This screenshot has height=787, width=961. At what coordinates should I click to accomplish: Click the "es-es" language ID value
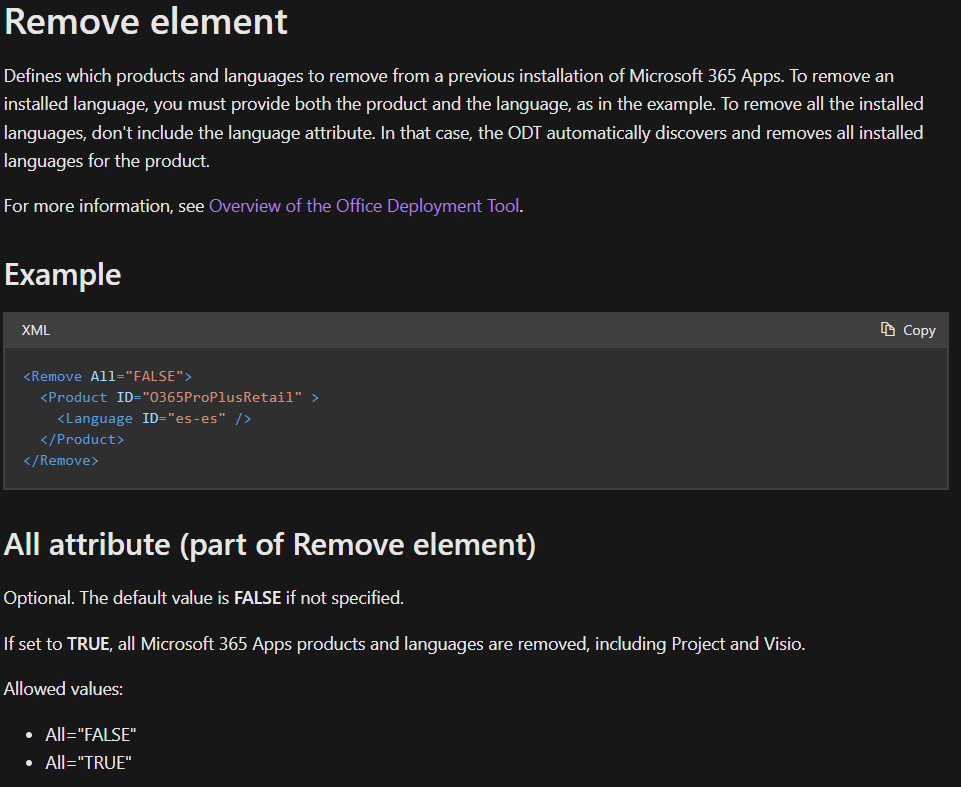tap(196, 418)
